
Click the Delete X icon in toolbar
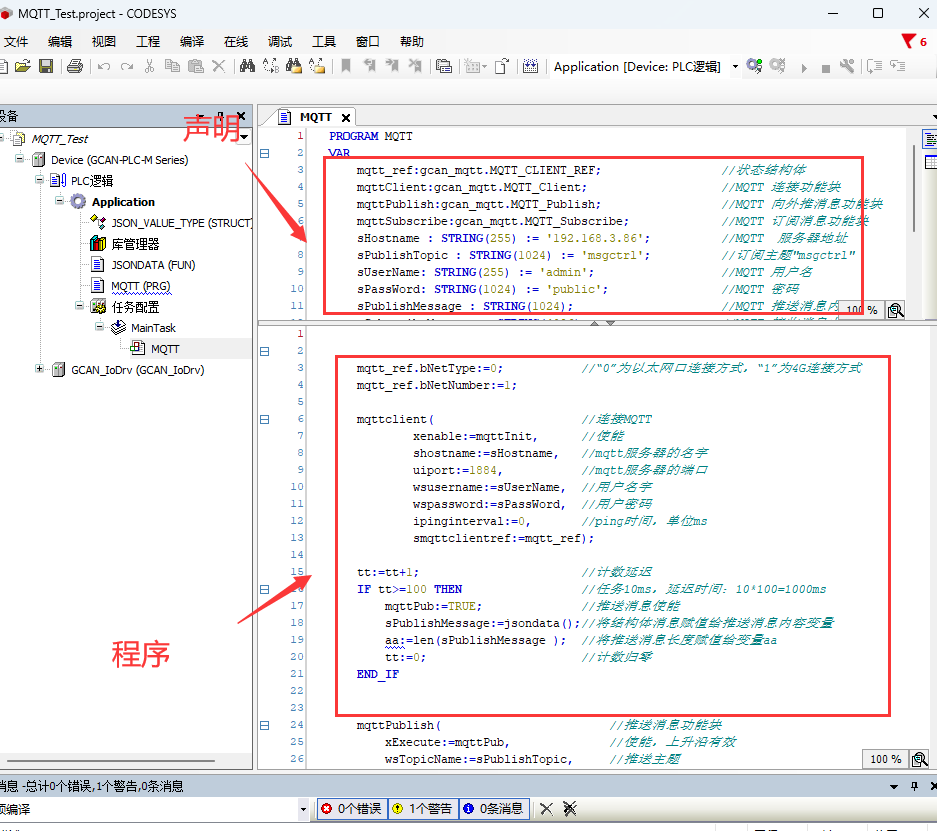coord(218,67)
